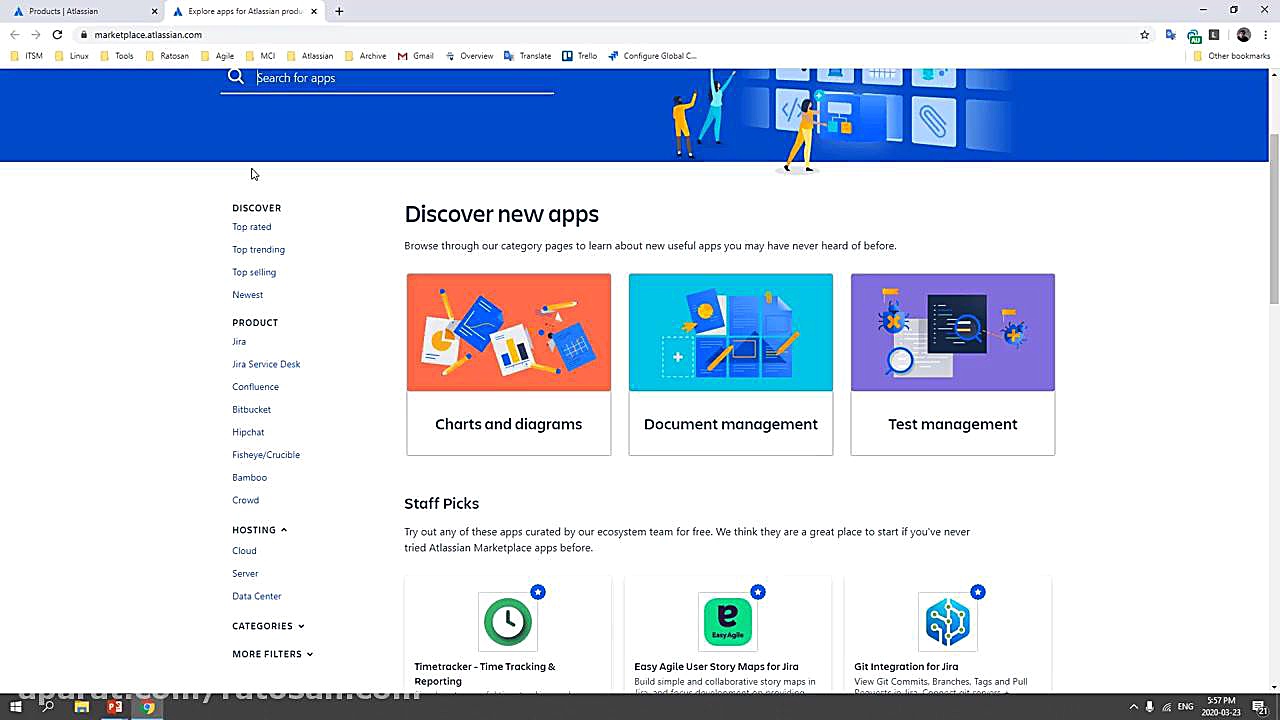Image resolution: width=1280 pixels, height=720 pixels.
Task: Open a new browser tab
Action: pyautogui.click(x=339, y=11)
